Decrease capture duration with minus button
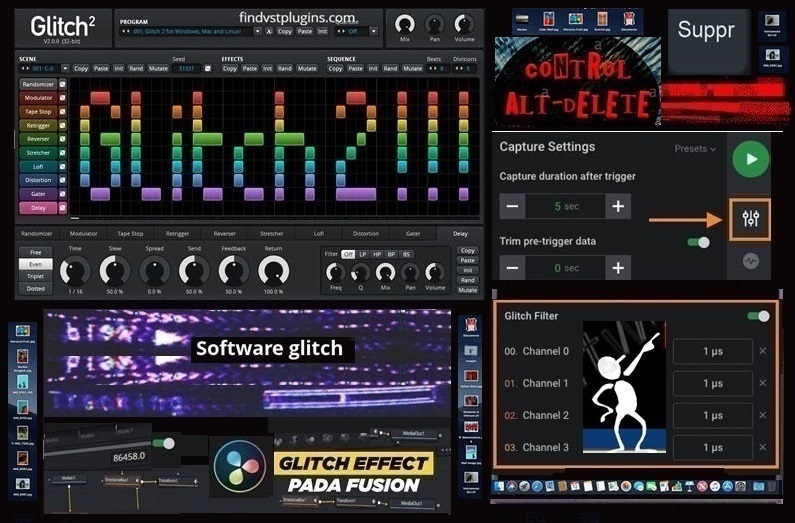The image size is (795, 523). point(512,206)
